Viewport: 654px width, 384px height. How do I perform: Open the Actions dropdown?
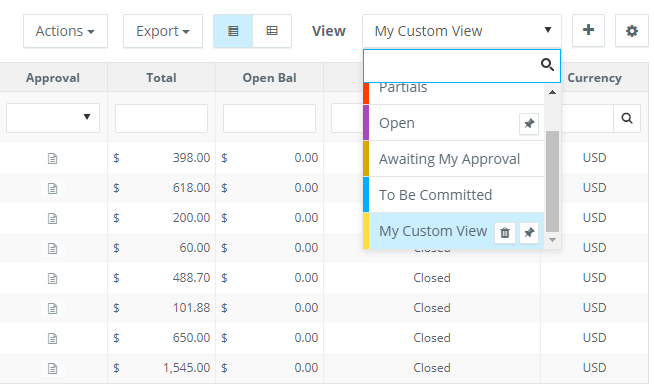click(x=65, y=31)
